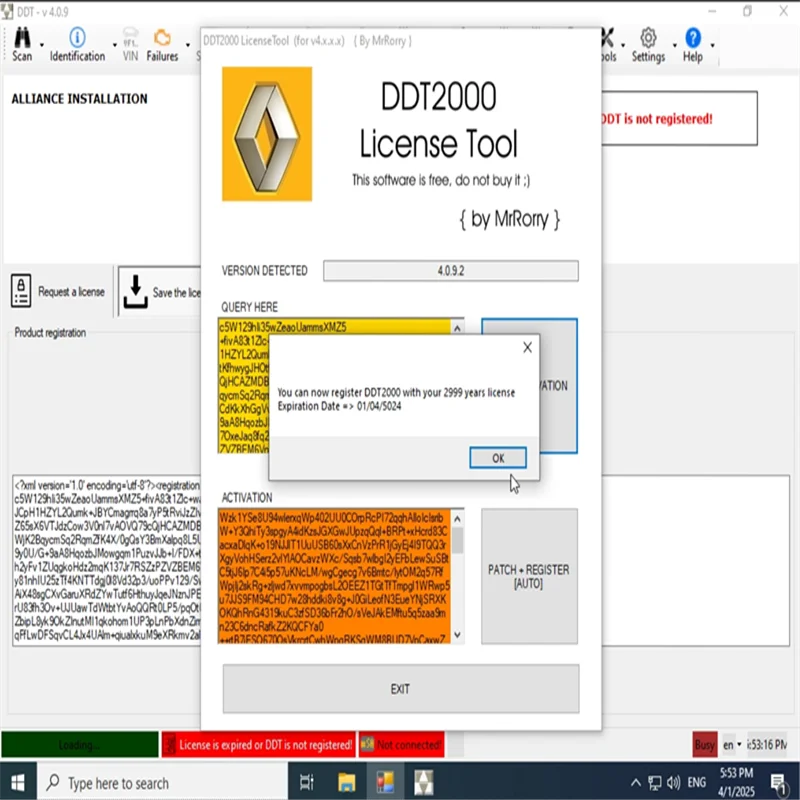Open the notification center icon

click(779, 783)
